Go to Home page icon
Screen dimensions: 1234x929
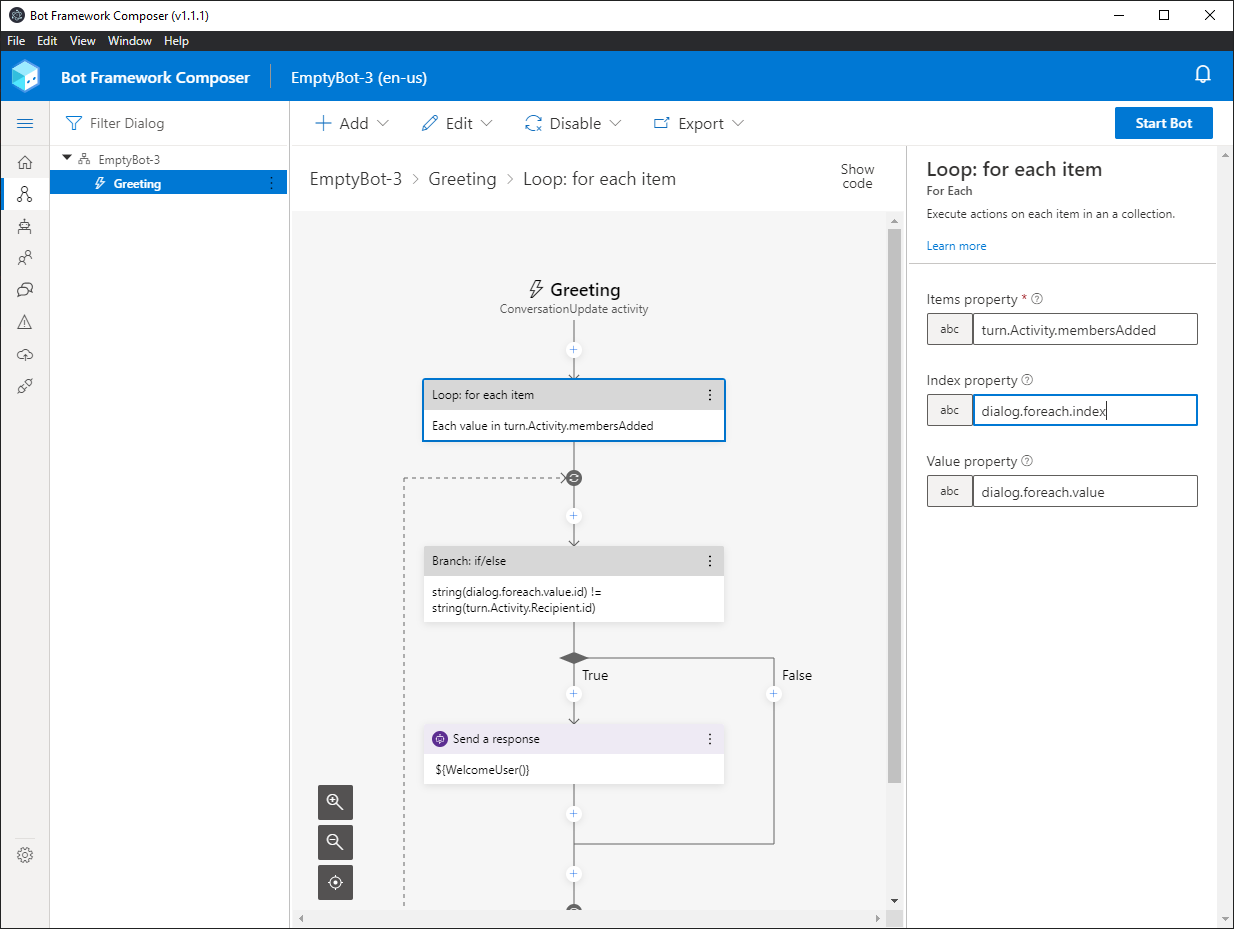coord(25,162)
